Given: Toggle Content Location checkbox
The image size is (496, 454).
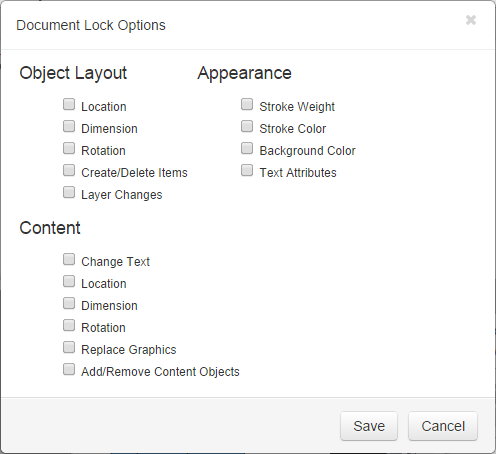Looking at the screenshot, I should [x=69, y=281].
